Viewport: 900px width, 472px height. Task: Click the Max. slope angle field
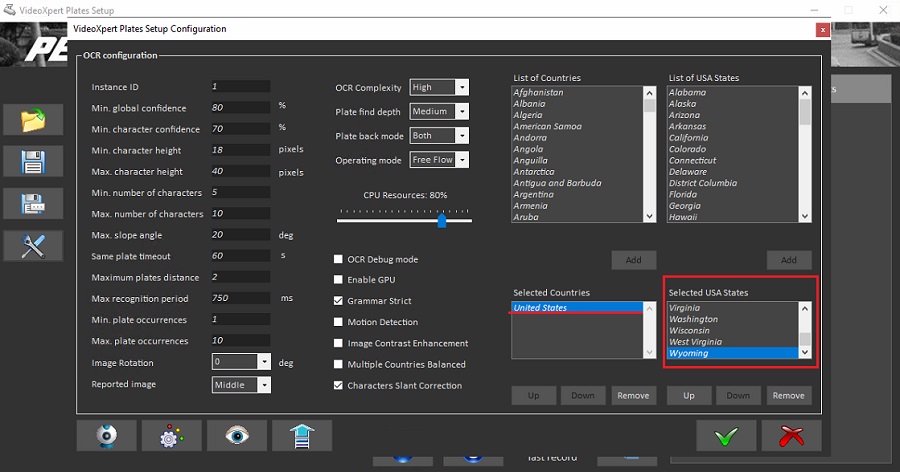click(240, 235)
